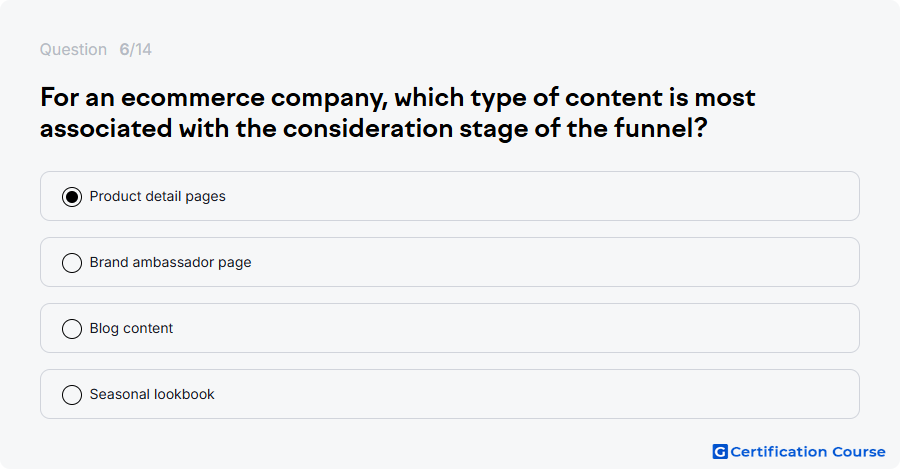Click blank area of Blog content option card
The image size is (900, 469).
click(x=517, y=328)
